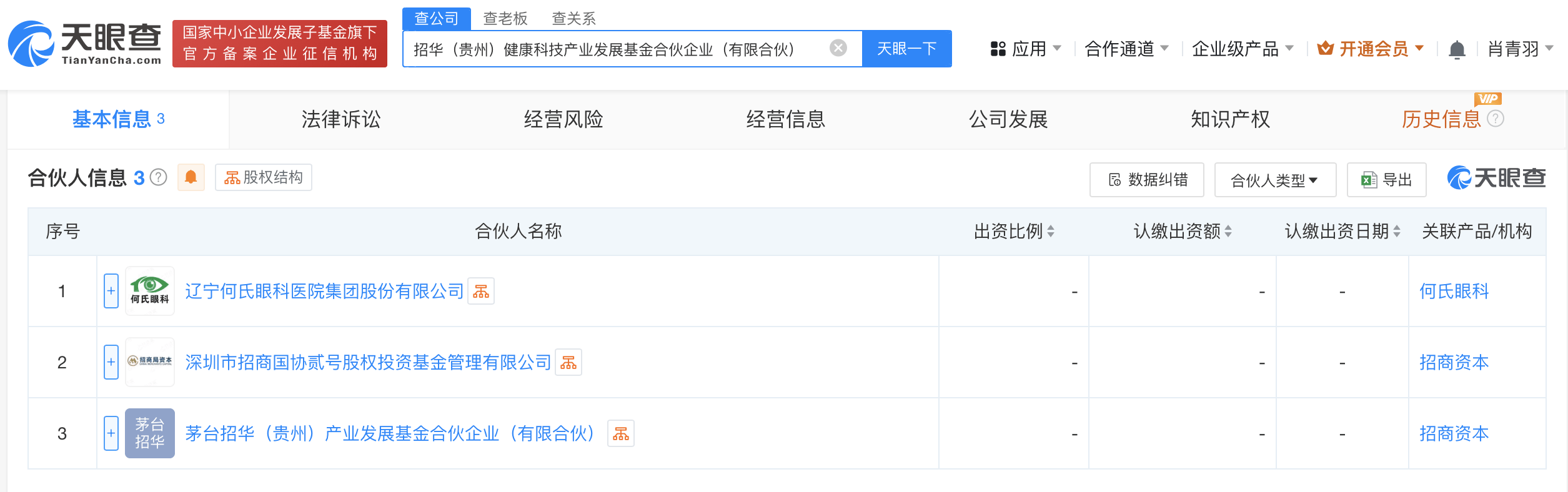Image resolution: width=1568 pixels, height=492 pixels.
Task: Clear the search box with X icon
Action: (838, 48)
